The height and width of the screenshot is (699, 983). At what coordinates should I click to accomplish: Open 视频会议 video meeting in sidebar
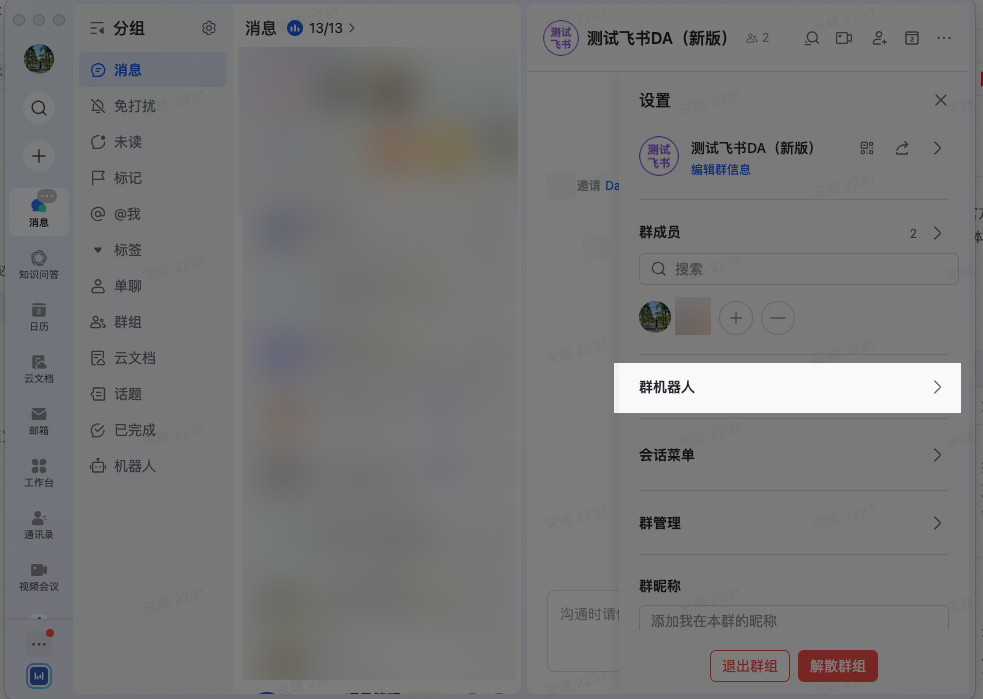[39, 577]
